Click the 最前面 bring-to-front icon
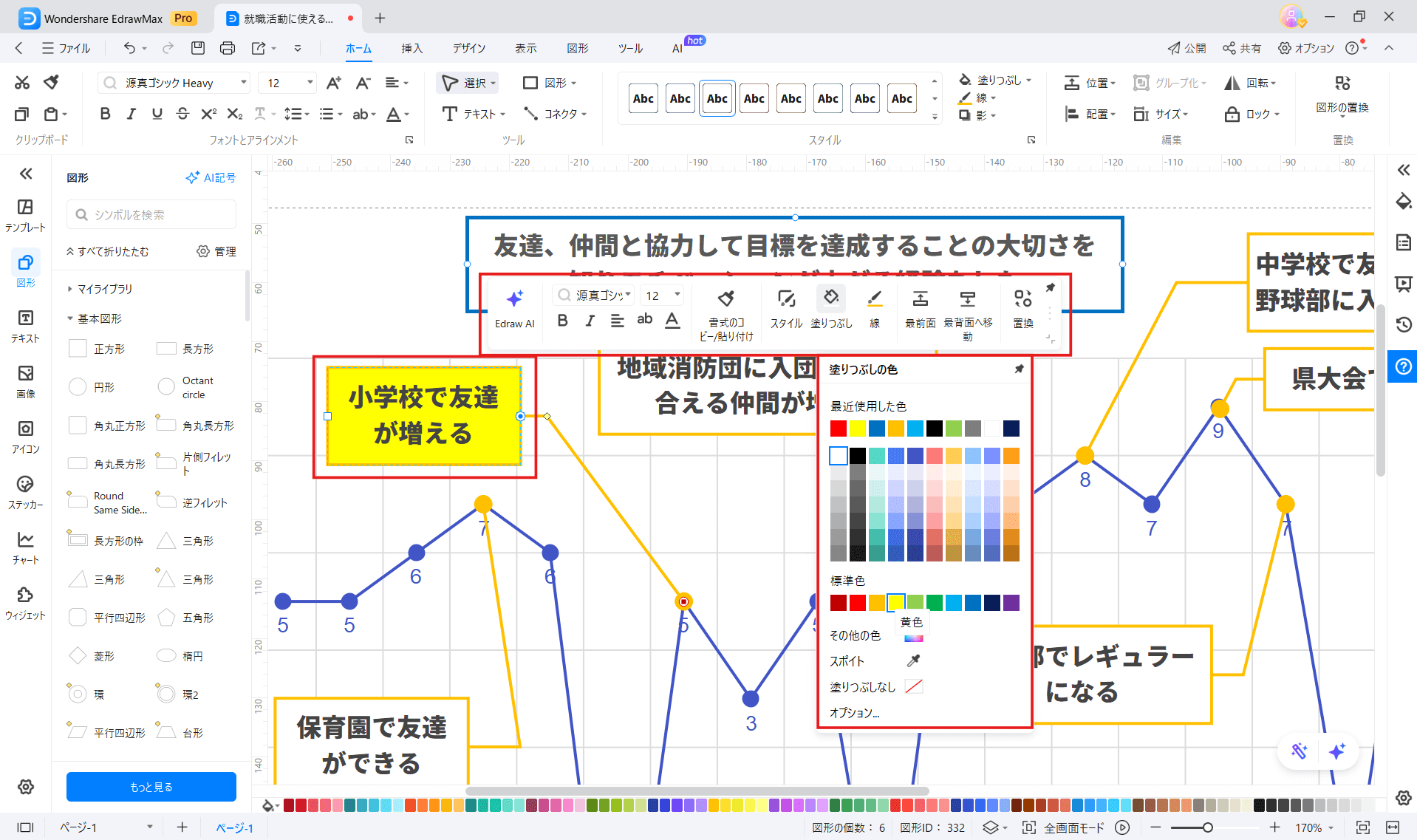 point(920,299)
